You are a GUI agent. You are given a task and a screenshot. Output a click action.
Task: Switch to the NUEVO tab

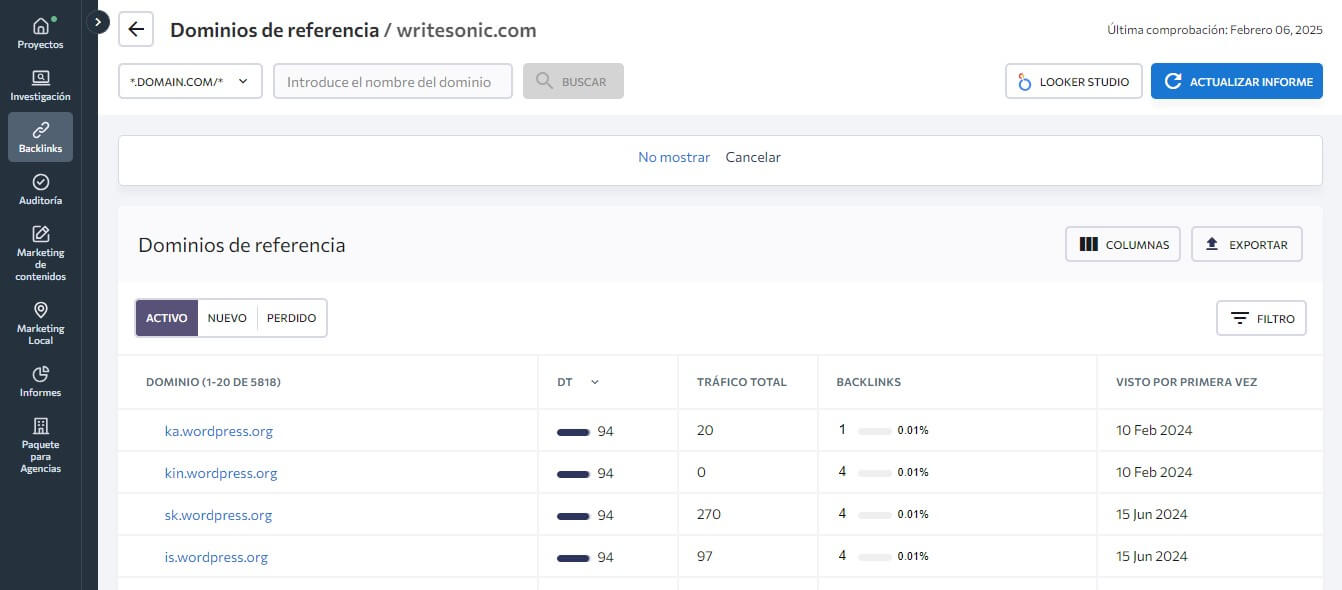click(x=227, y=318)
